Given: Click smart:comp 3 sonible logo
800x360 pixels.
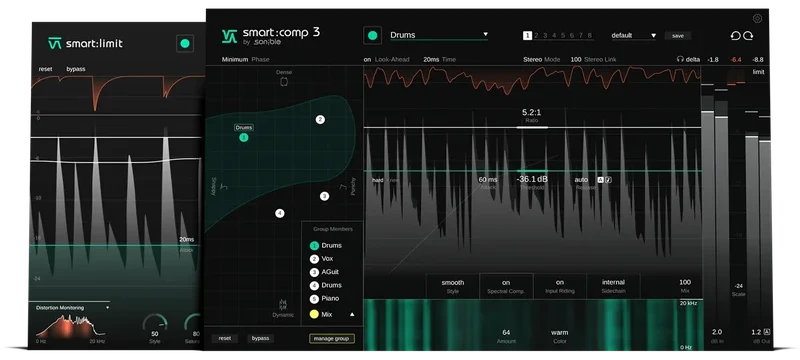Looking at the screenshot, I should 271,36.
